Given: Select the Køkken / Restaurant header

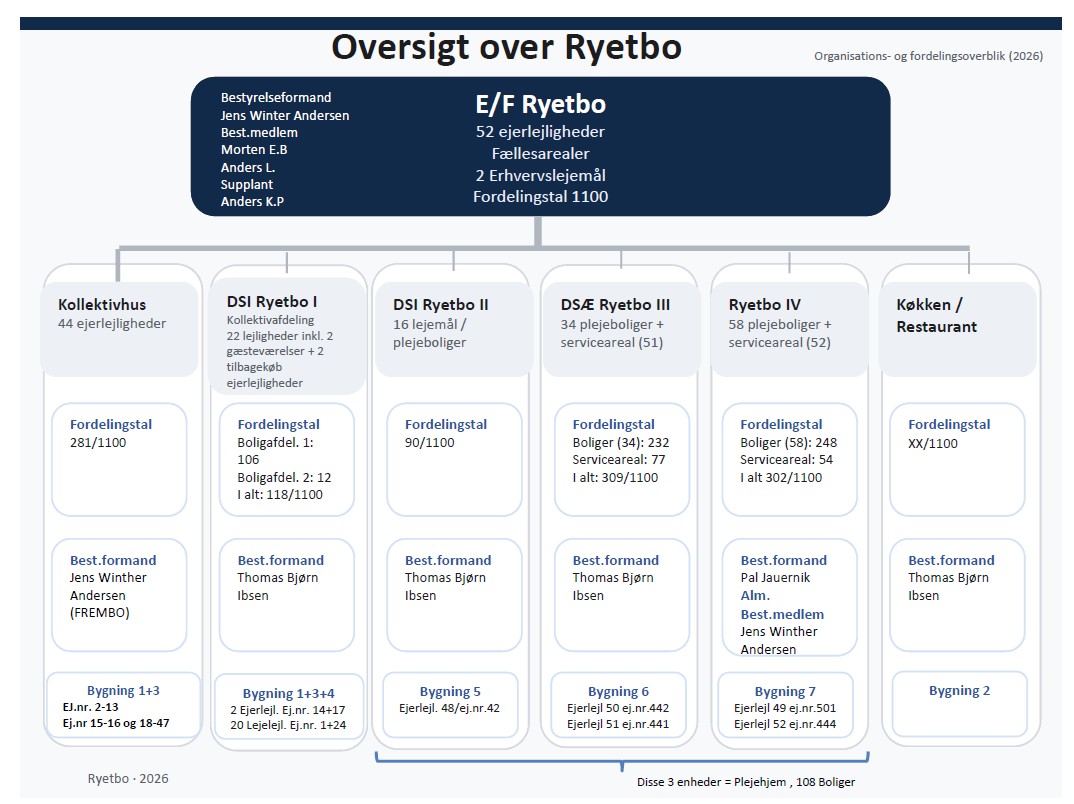Looking at the screenshot, I should (x=957, y=329).
